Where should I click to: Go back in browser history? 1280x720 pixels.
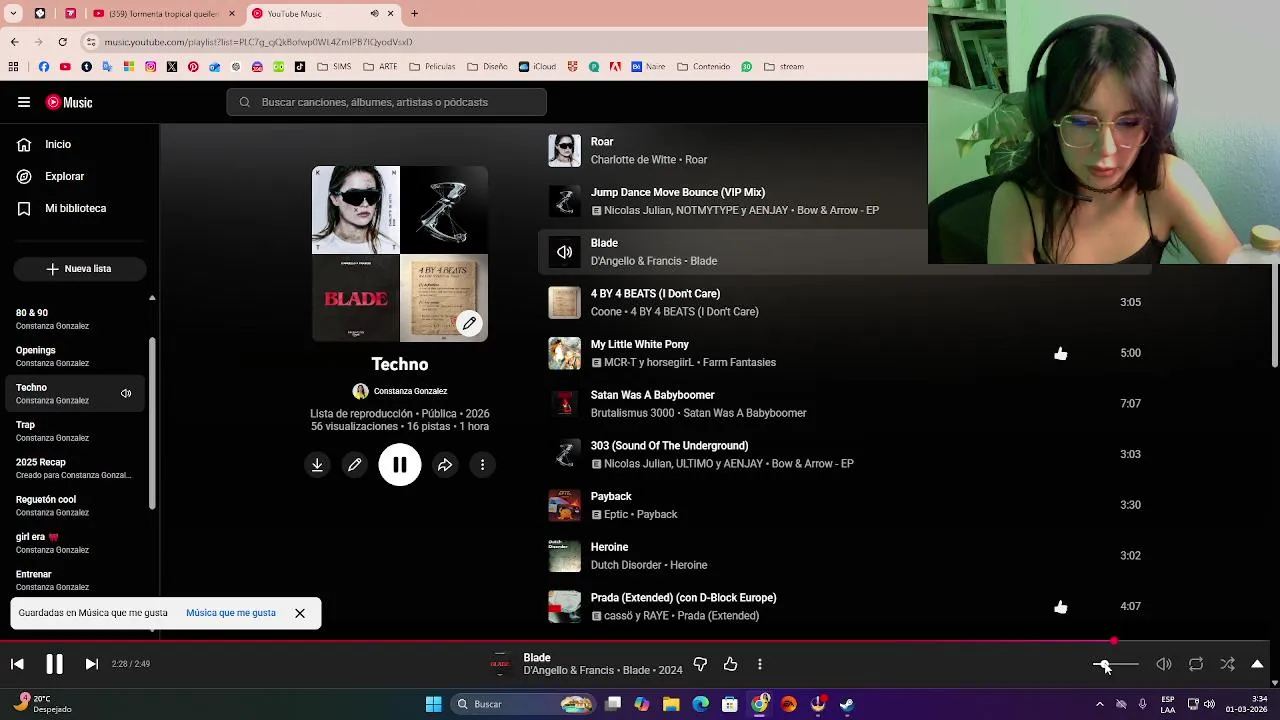(14, 42)
